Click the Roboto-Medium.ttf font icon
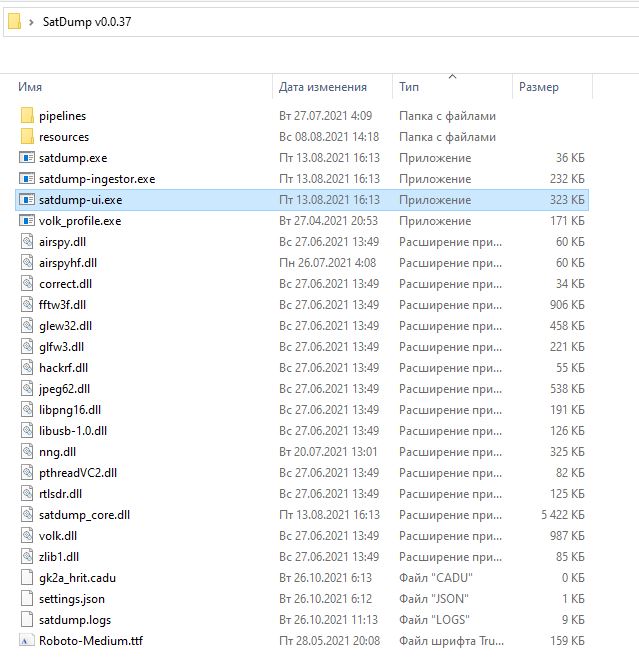This screenshot has height=668, width=639. 27,640
